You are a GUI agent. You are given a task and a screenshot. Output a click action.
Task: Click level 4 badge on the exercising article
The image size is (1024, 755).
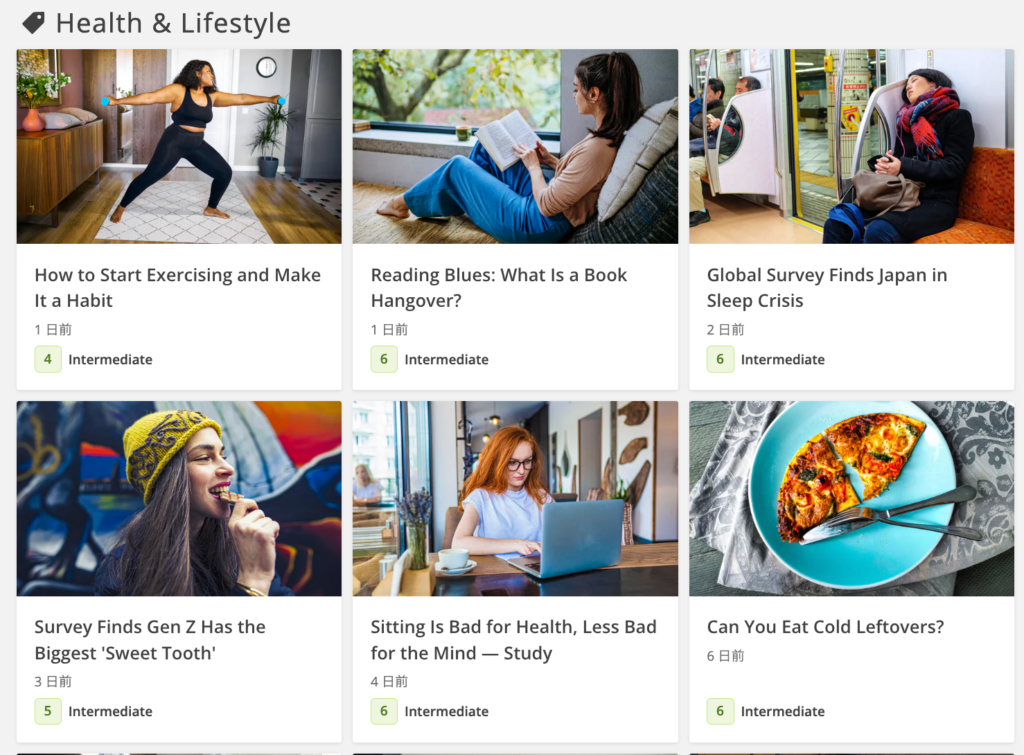[48, 359]
